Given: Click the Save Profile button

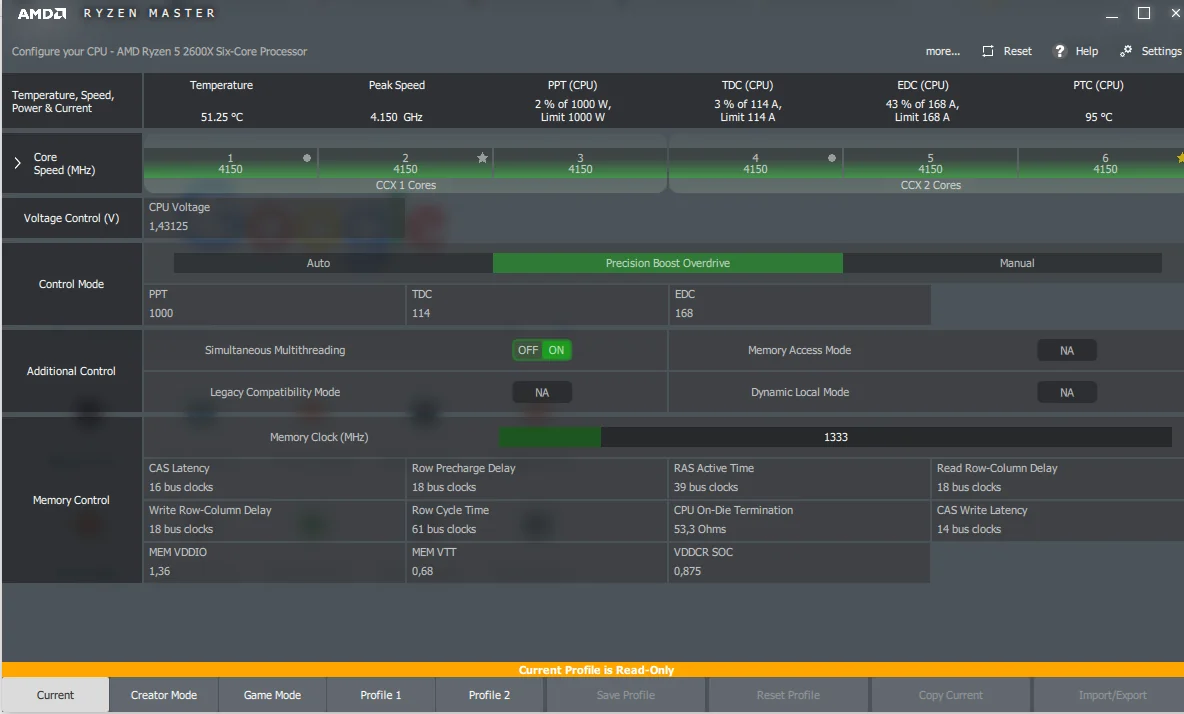Looking at the screenshot, I should [625, 695].
